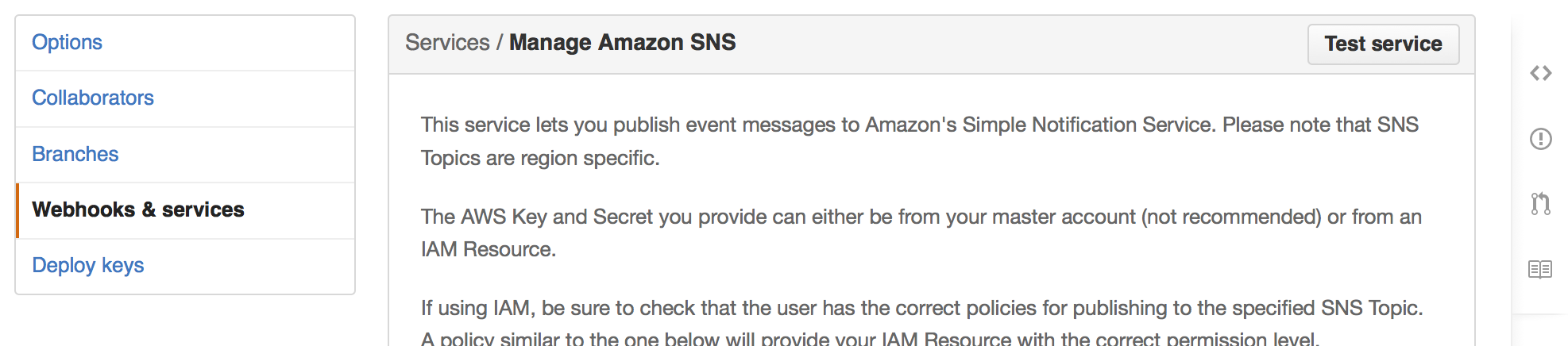Open the Pull requests icon

pos(1540,204)
